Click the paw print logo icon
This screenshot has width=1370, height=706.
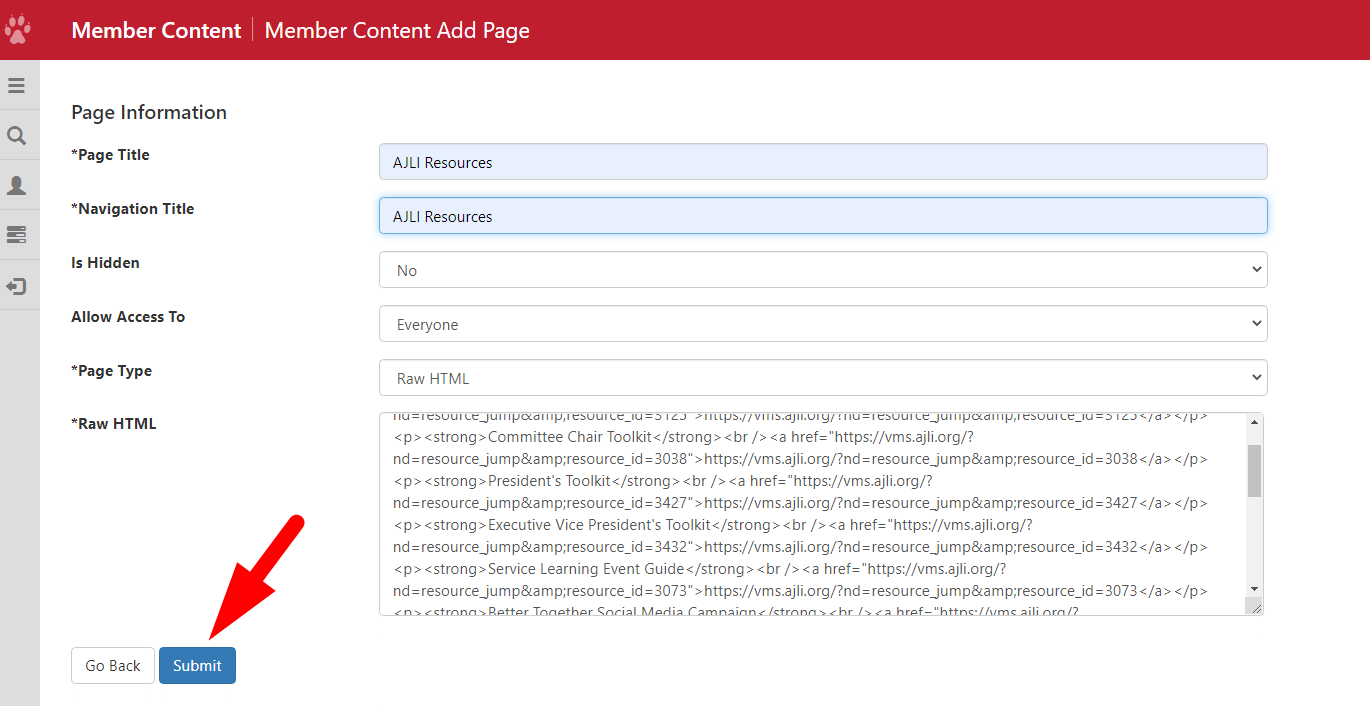click(18, 28)
